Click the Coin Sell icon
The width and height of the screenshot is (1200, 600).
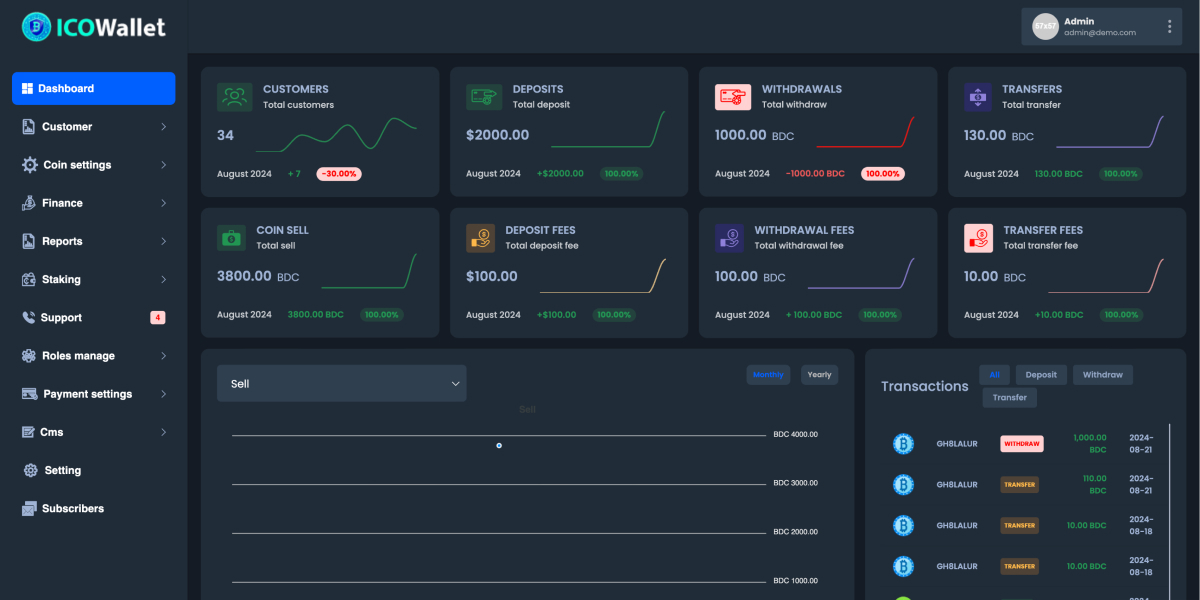pos(233,237)
